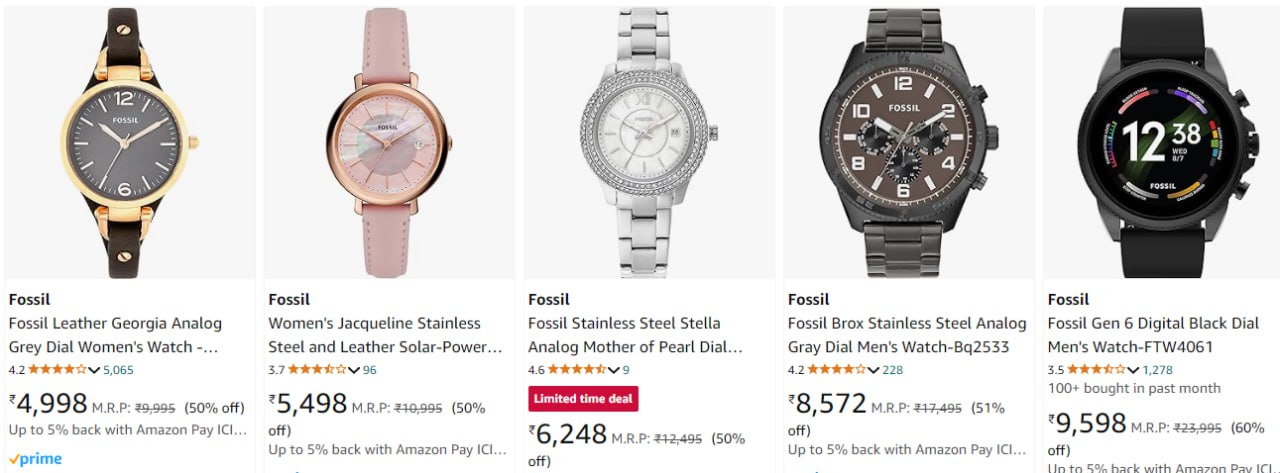
Task: View the 1,278 reviews for Gen 6 watch
Action: [1158, 369]
